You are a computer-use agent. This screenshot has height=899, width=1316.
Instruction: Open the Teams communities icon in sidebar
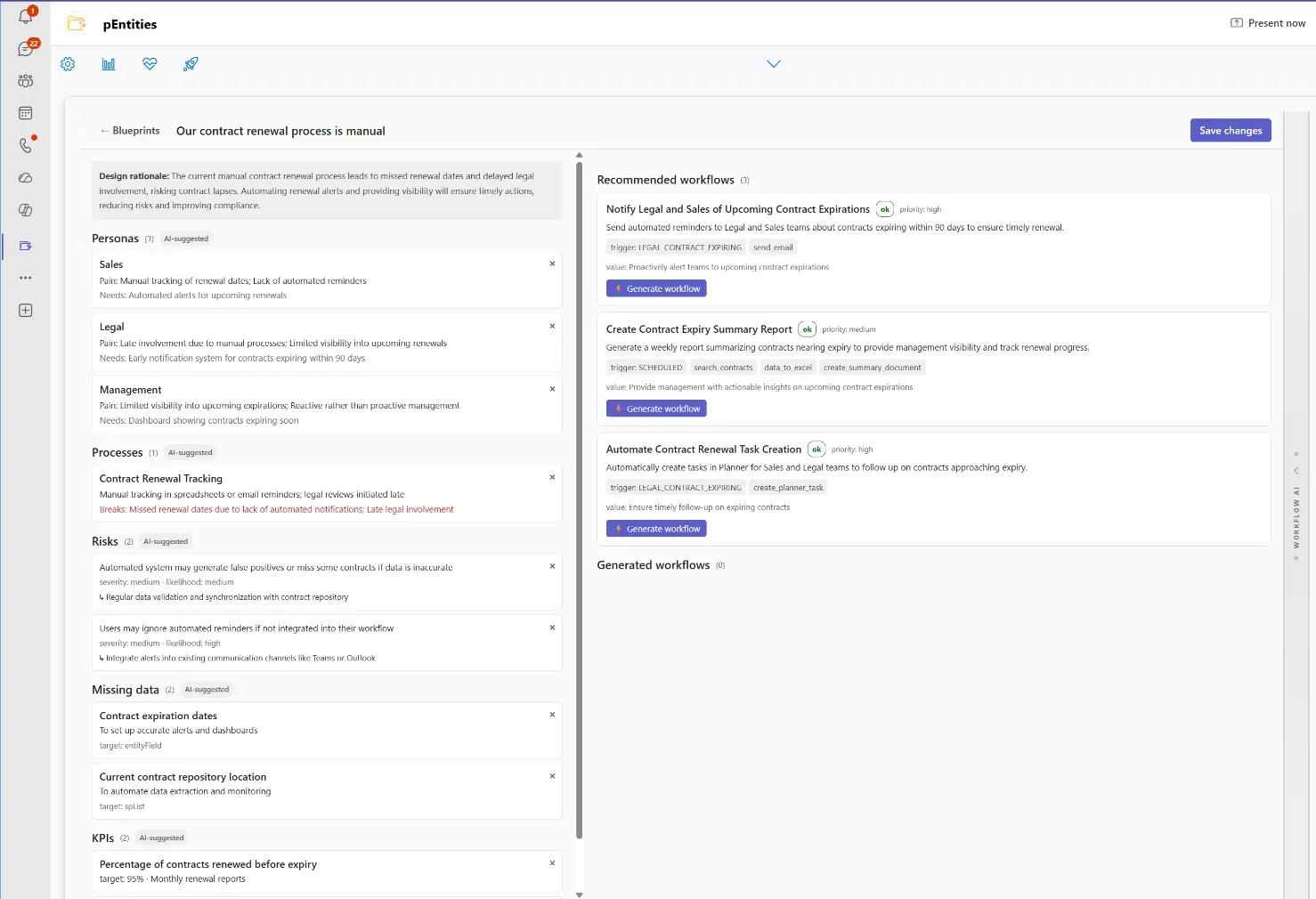coord(26,81)
